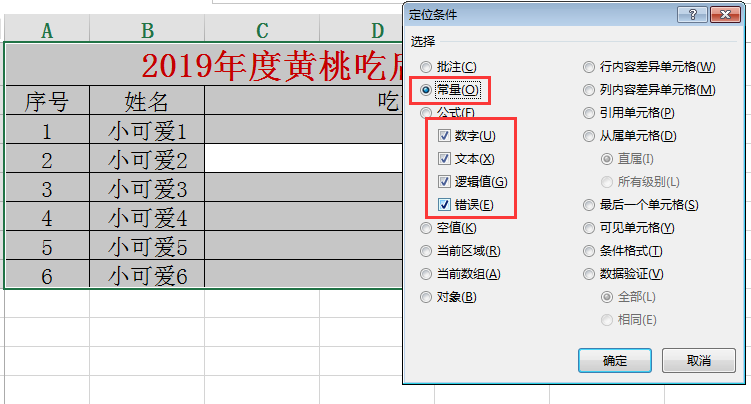Viewport: 751px width, 404px height.
Task: Click the dialog help question mark icon
Action: pyautogui.click(x=686, y=14)
